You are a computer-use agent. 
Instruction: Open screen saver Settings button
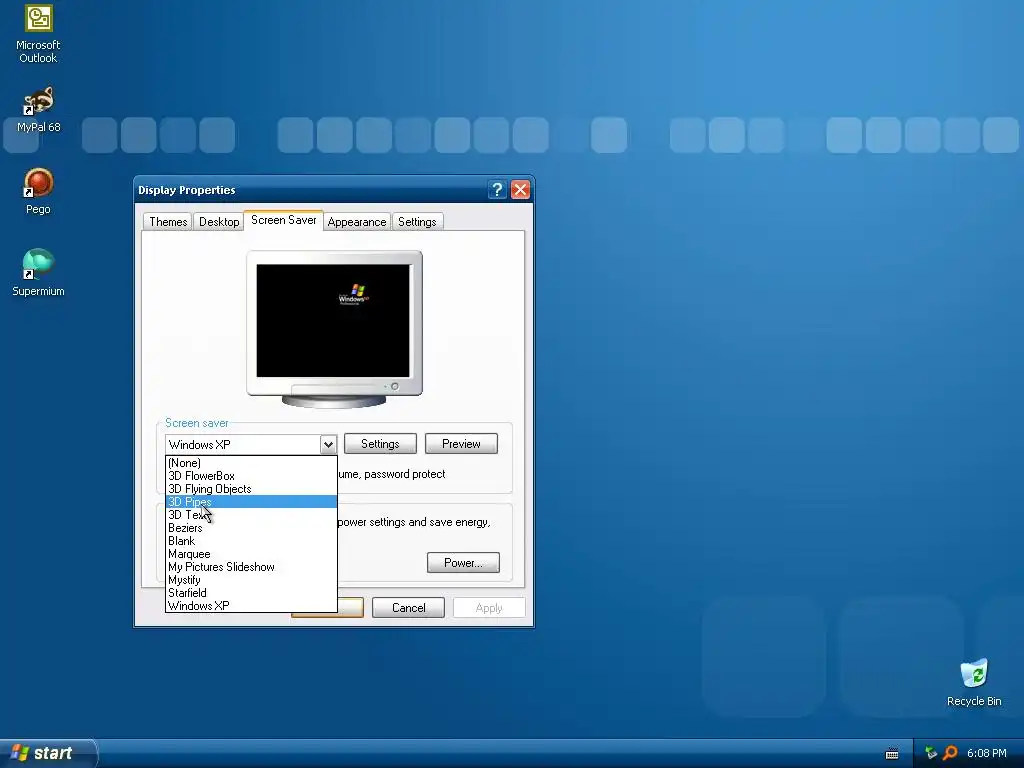(x=380, y=443)
